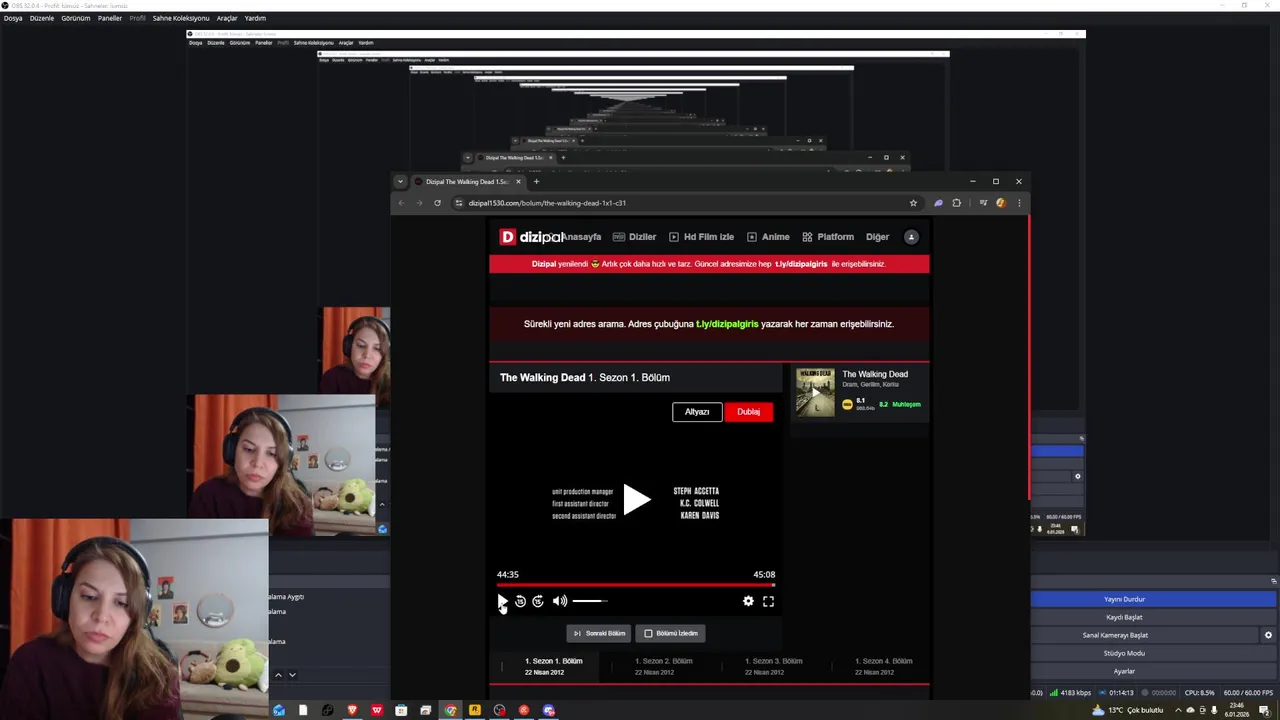Viewport: 1280px width, 720px height.
Task: Open OBS Studio from the taskbar
Action: 499,710
